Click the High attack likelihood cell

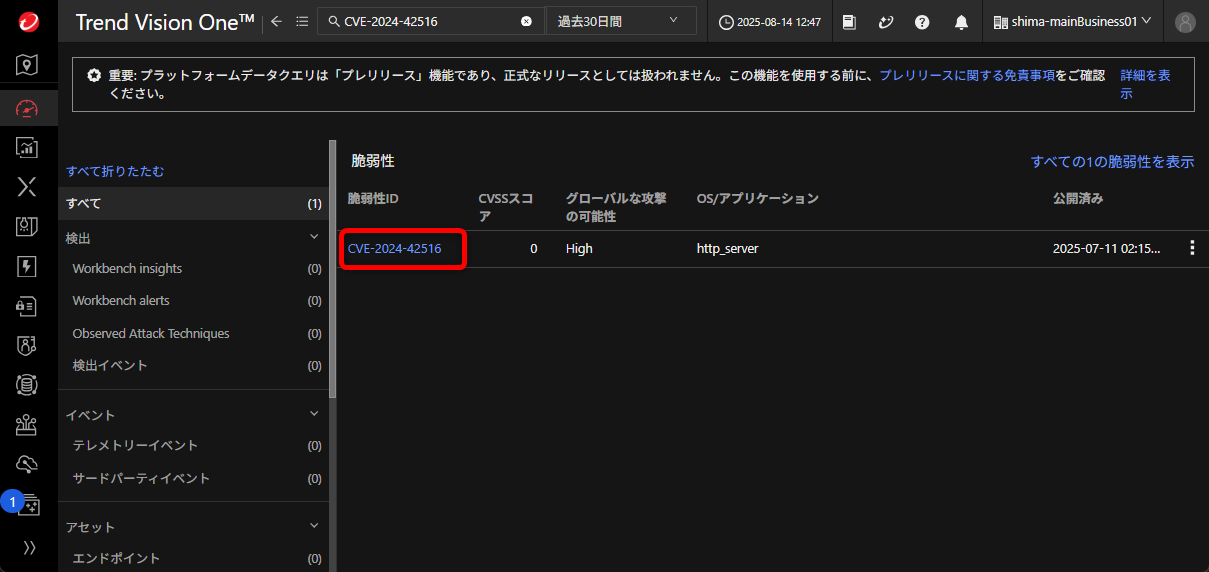(x=579, y=248)
